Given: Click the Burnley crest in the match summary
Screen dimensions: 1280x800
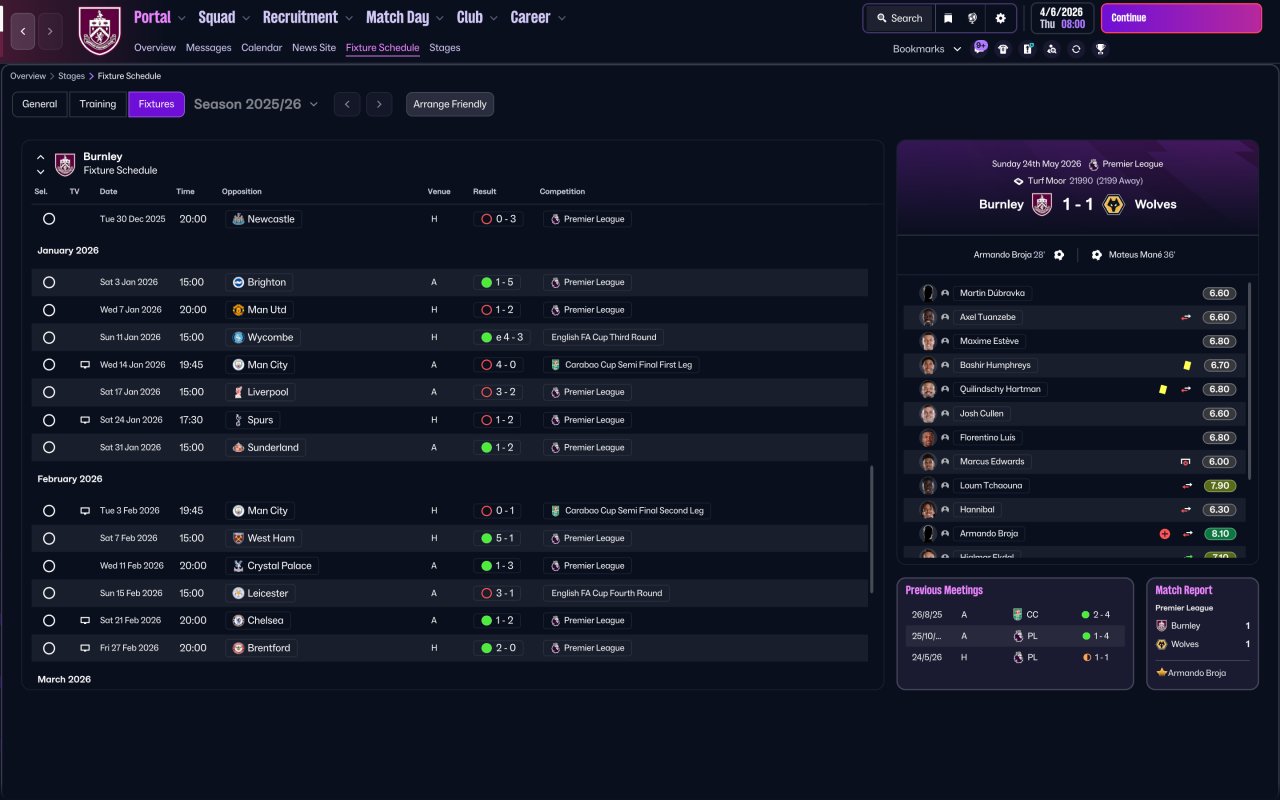Looking at the screenshot, I should tap(1041, 204).
